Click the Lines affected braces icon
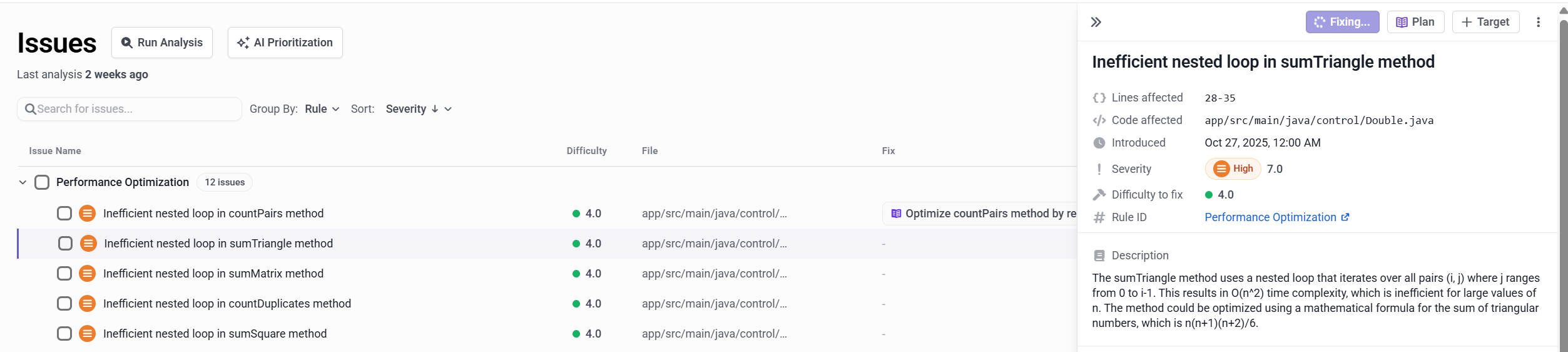Image resolution: width=1568 pixels, height=352 pixels. pyautogui.click(x=1099, y=98)
